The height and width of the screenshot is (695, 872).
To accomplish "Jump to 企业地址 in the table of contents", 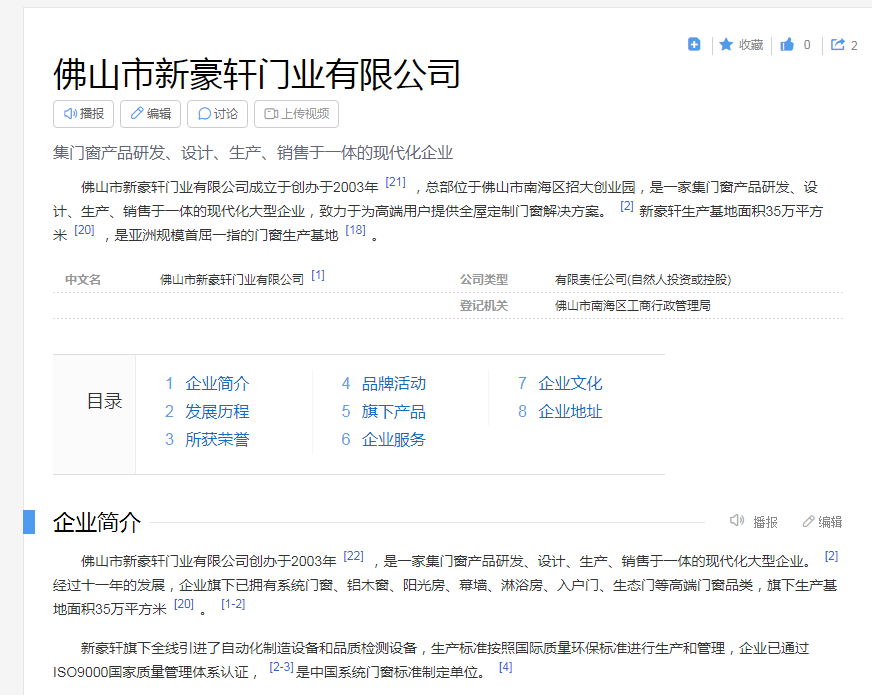I will (x=570, y=411).
